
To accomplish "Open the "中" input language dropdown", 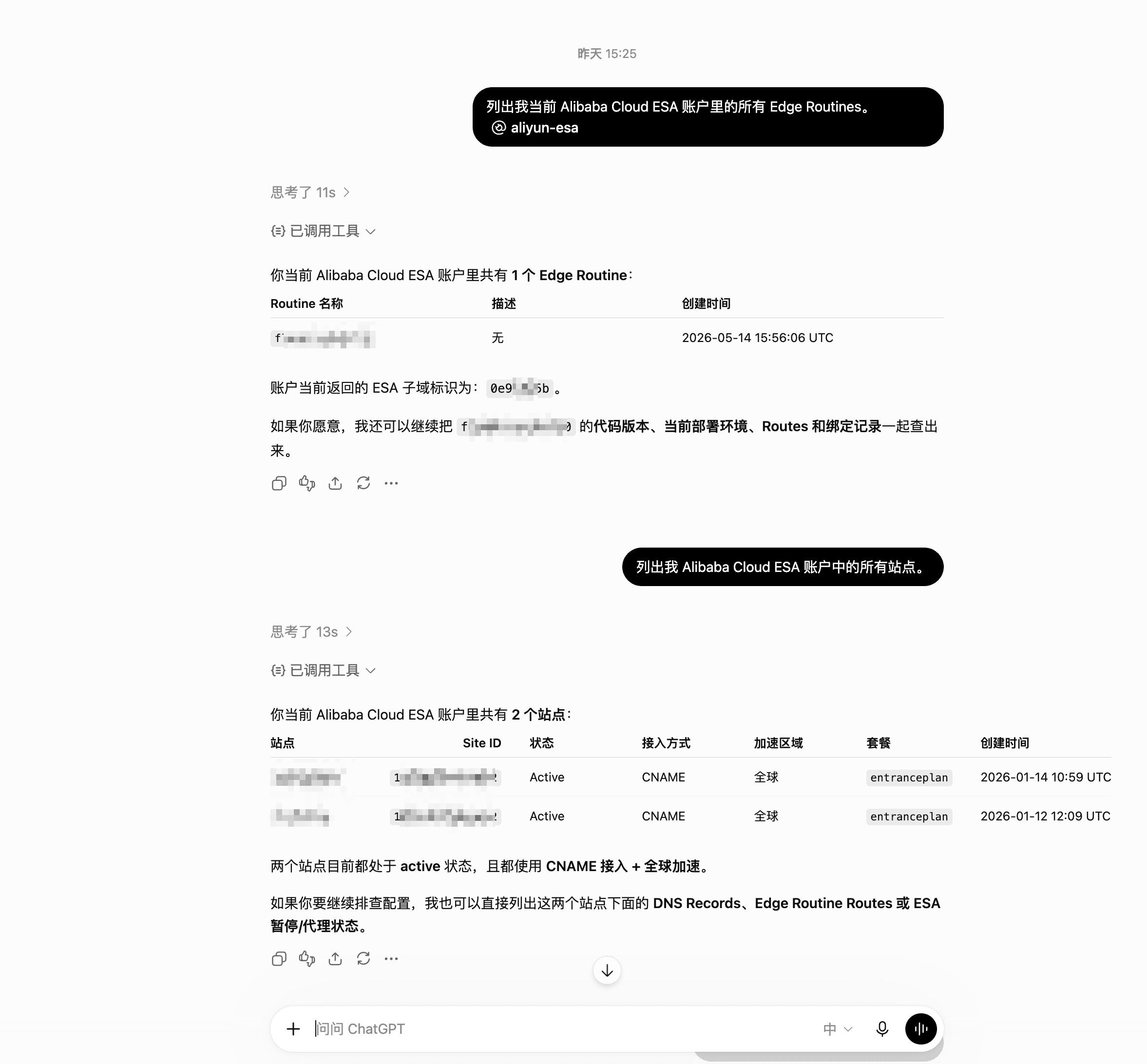I will click(838, 1029).
